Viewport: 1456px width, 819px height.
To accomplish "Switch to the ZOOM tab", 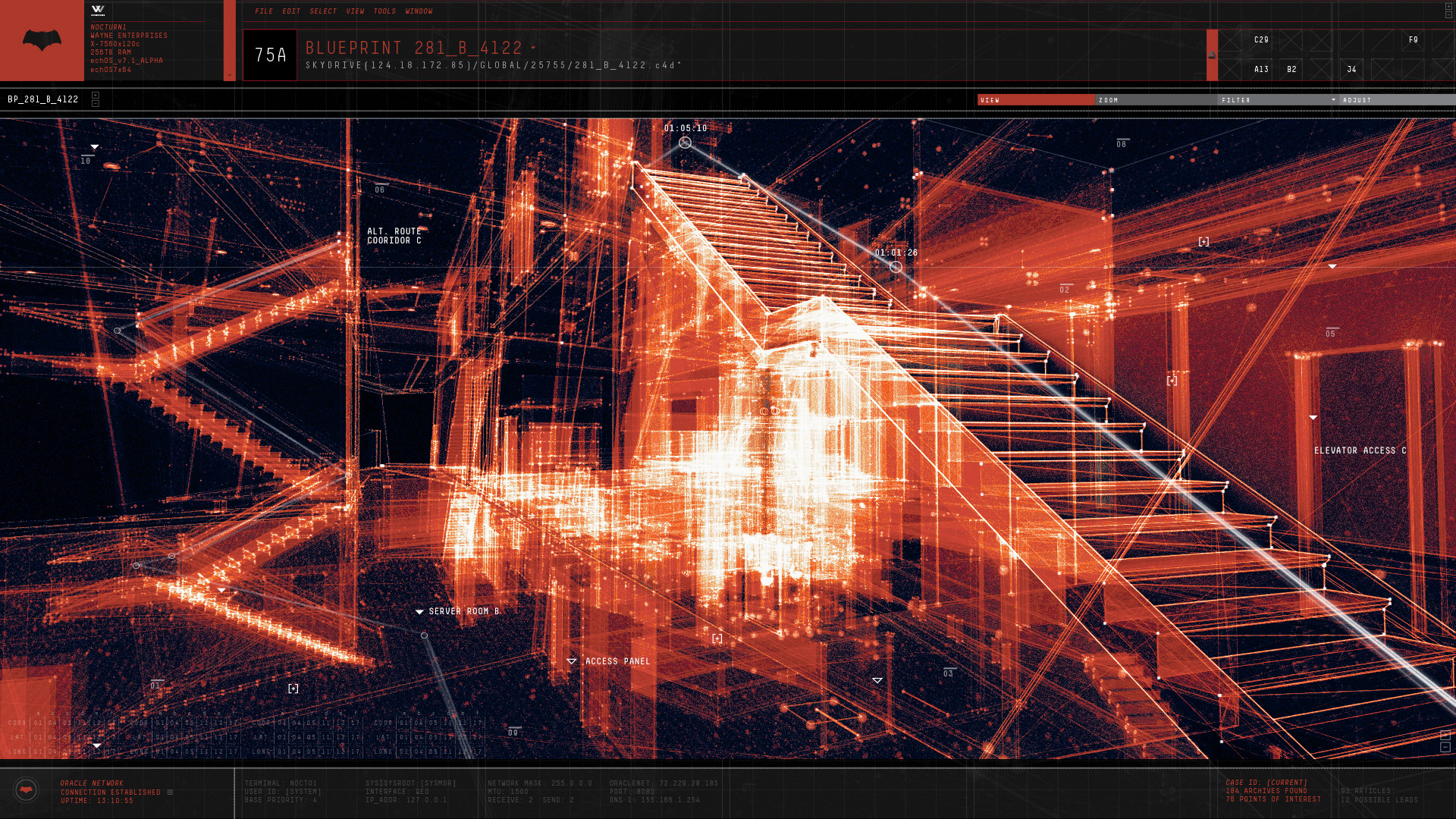I will (x=1156, y=100).
